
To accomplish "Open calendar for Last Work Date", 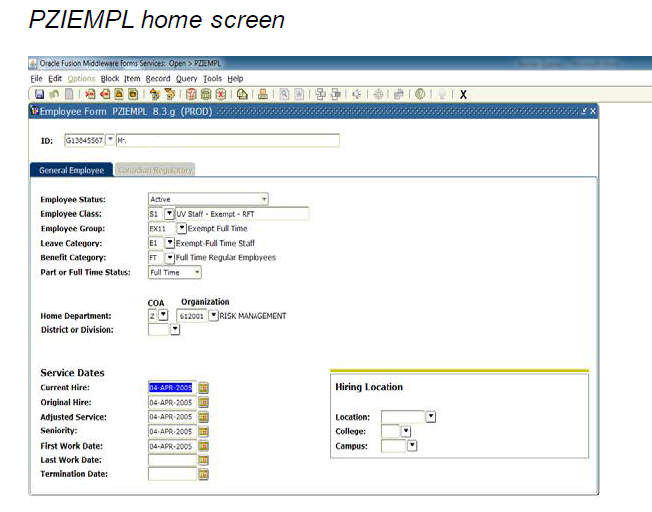I will (204, 460).
